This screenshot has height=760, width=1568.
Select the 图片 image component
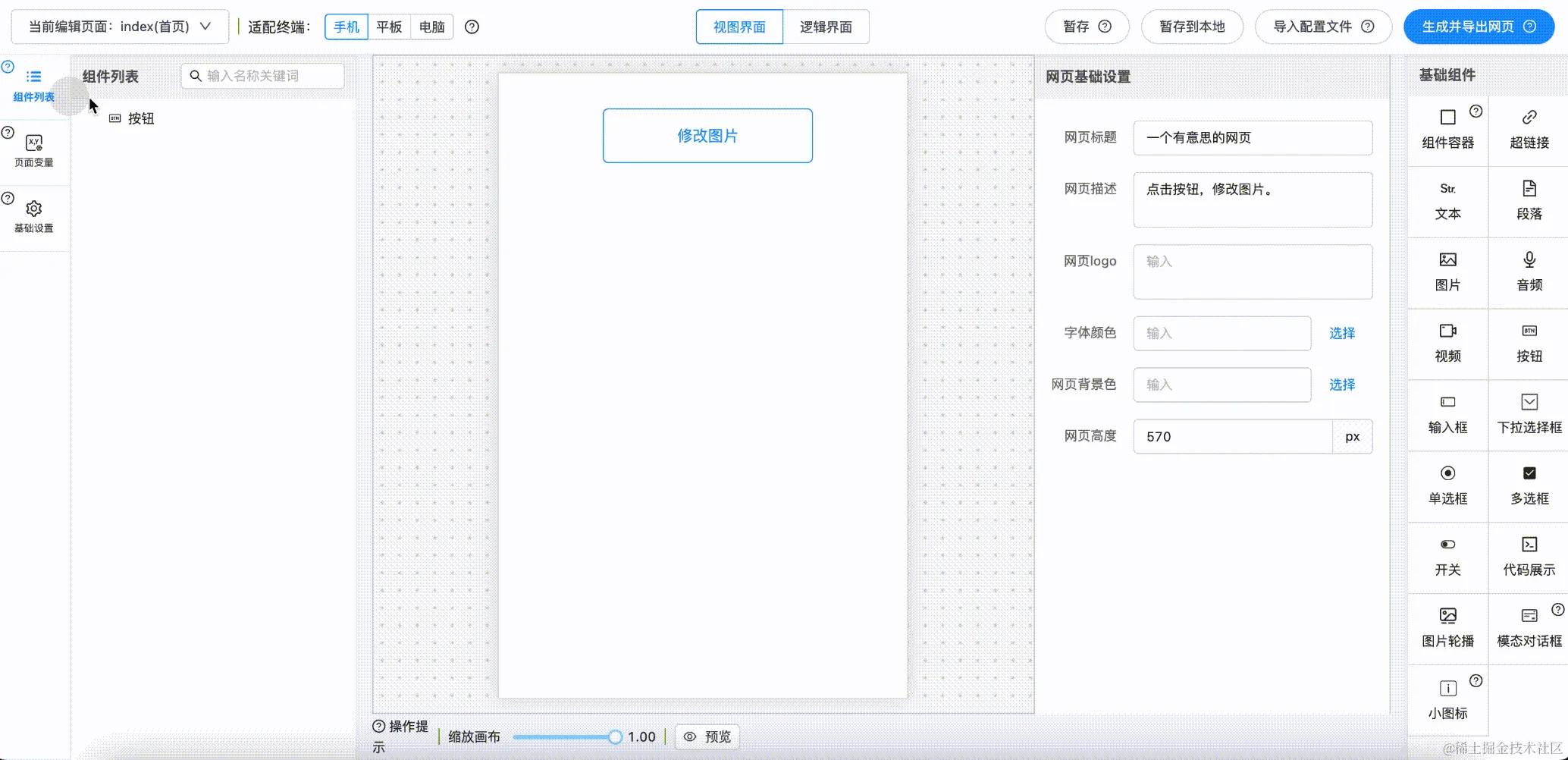point(1447,272)
